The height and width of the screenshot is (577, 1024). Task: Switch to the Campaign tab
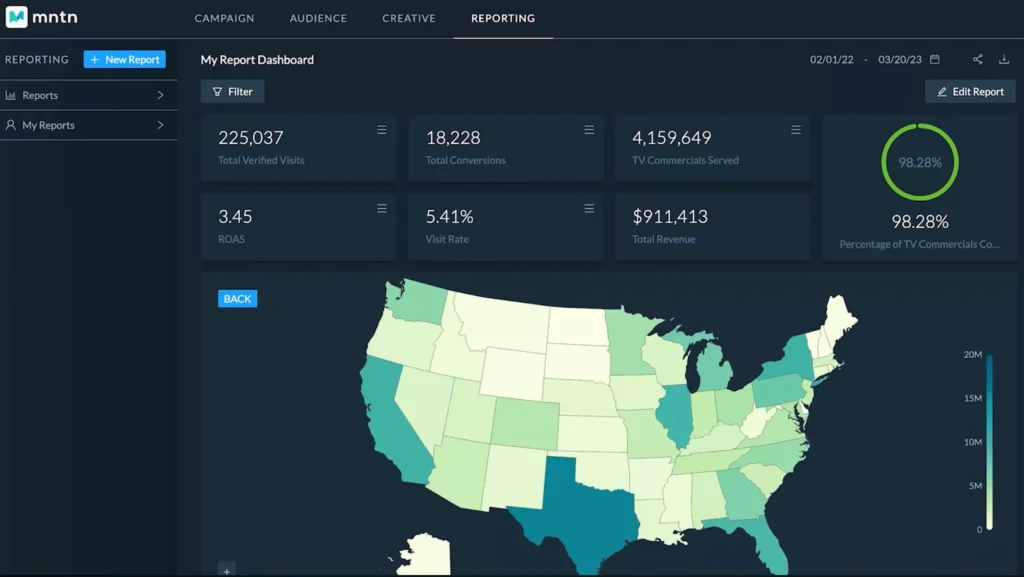[224, 19]
